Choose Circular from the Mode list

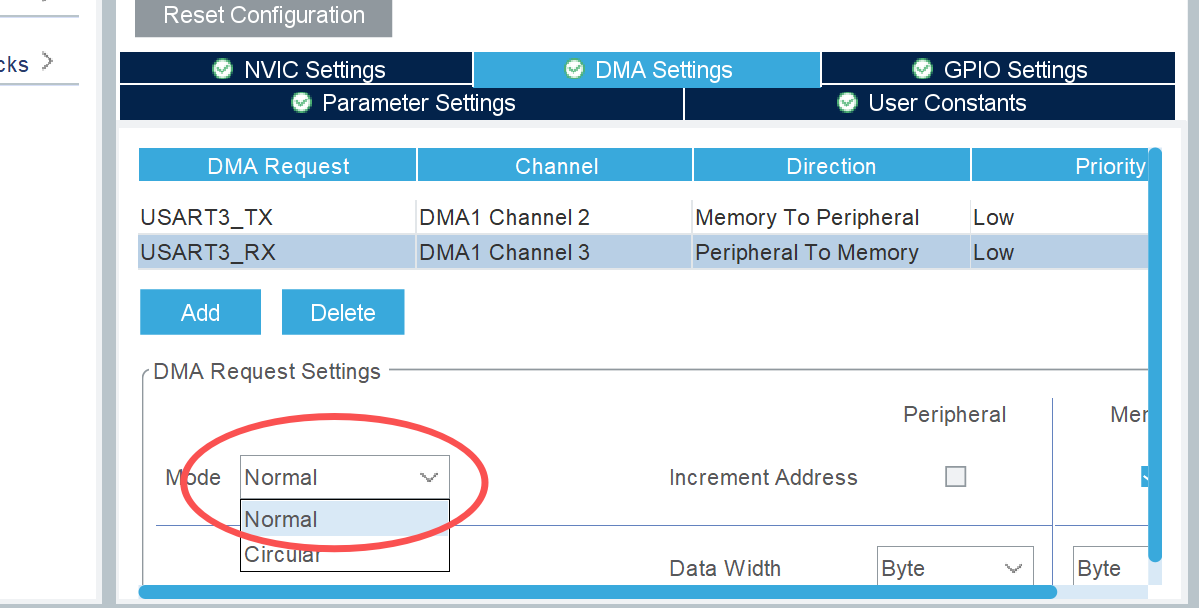tap(345, 553)
